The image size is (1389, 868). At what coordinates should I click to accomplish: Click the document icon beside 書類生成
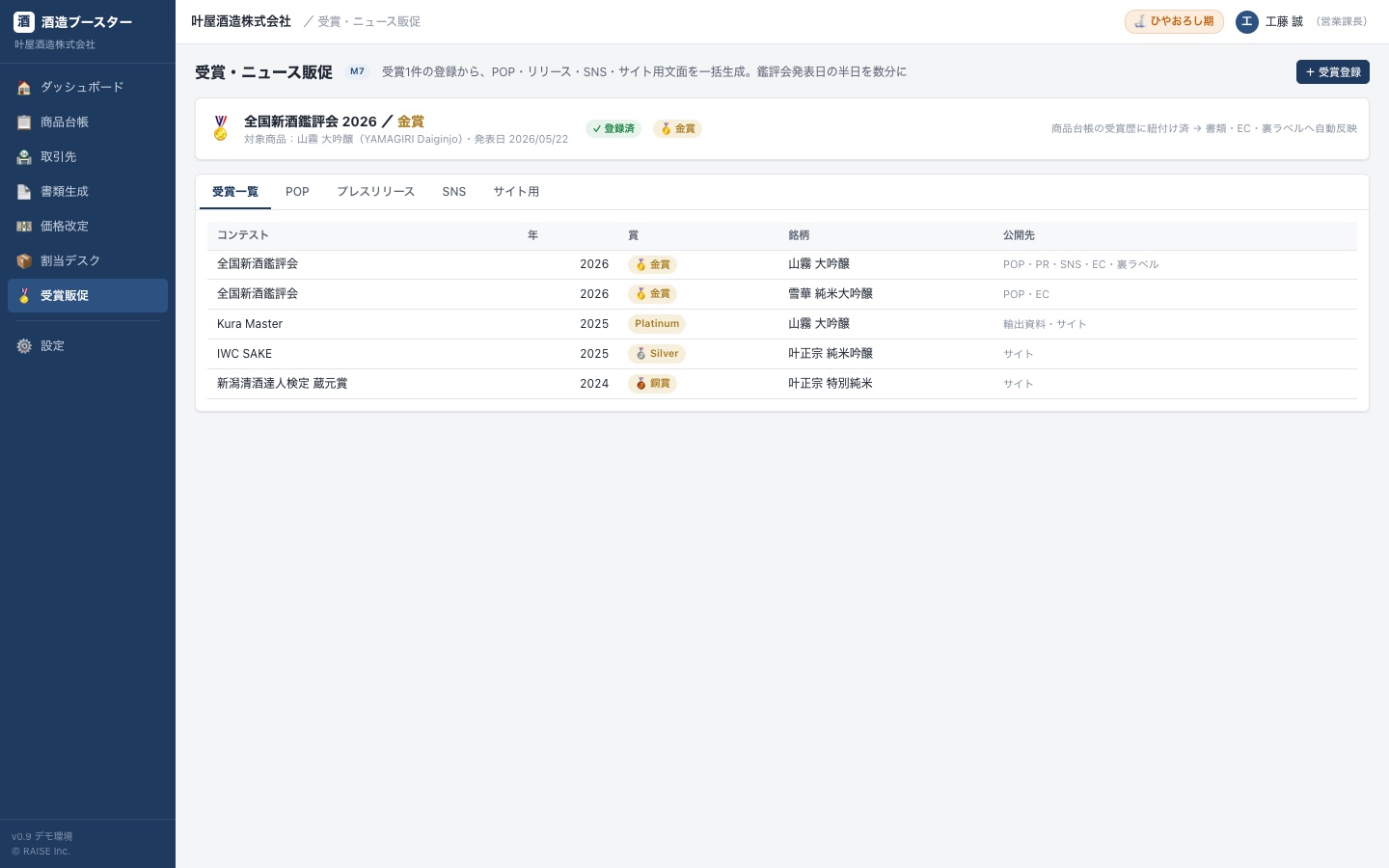[x=24, y=192]
